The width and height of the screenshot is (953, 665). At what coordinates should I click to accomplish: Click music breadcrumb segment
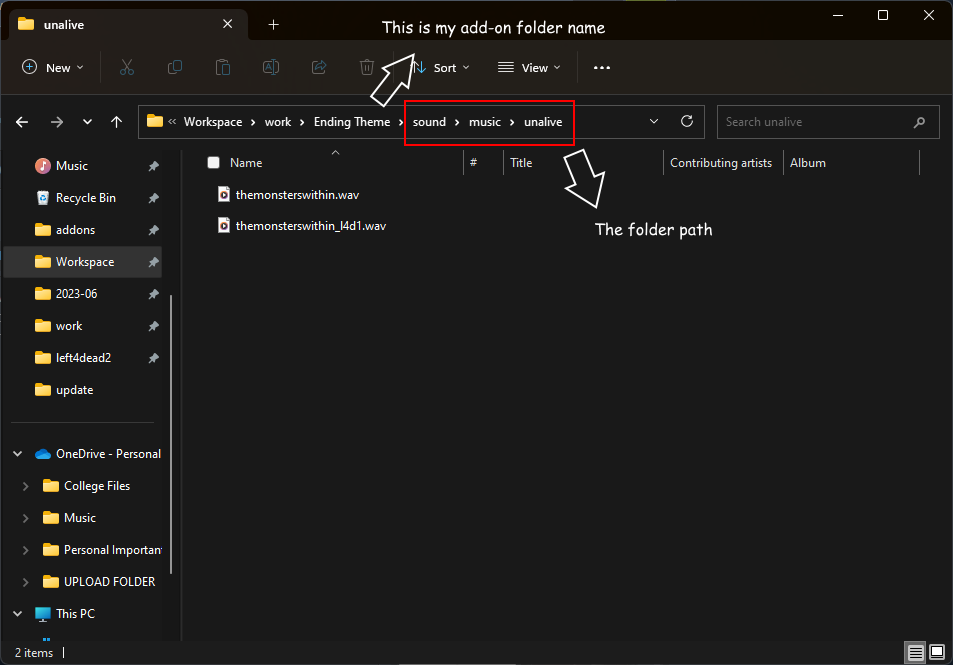(484, 122)
